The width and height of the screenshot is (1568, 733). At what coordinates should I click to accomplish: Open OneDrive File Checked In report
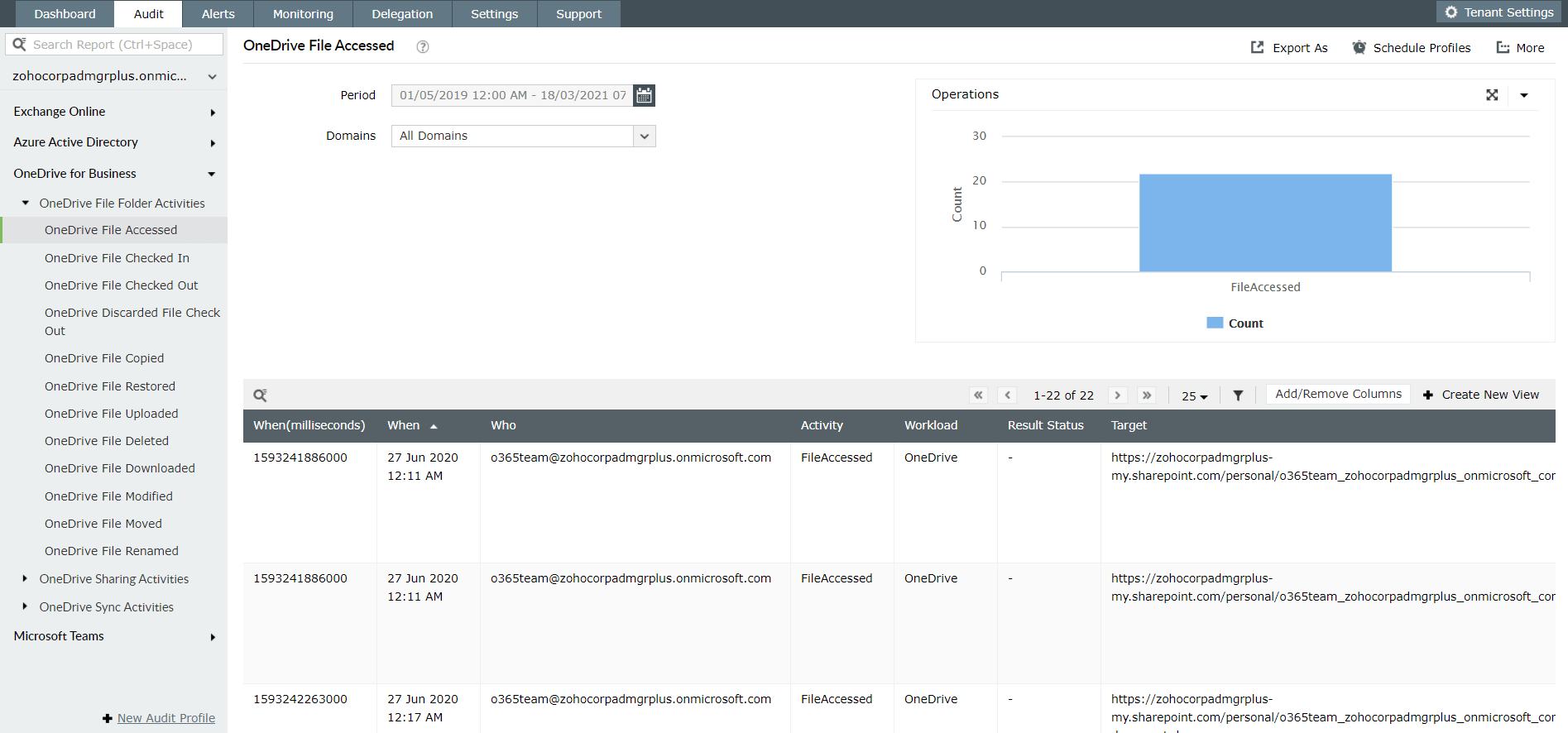pos(117,258)
